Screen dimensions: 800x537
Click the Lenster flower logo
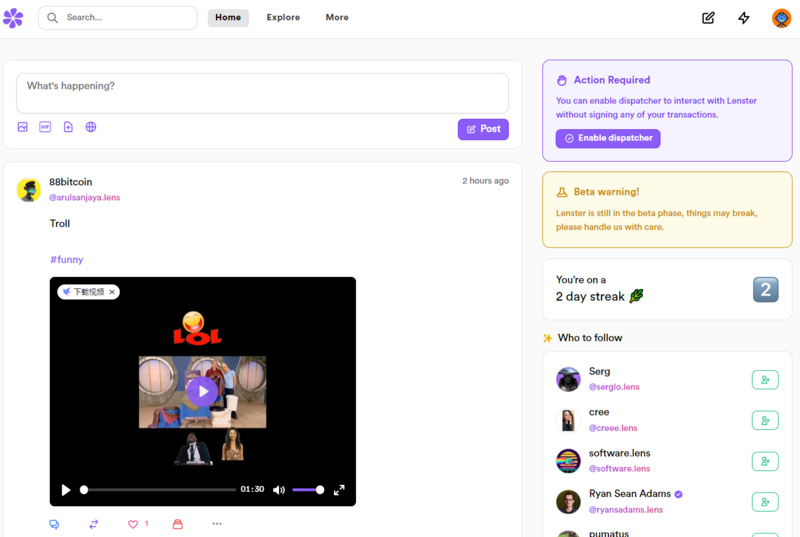(x=13, y=18)
